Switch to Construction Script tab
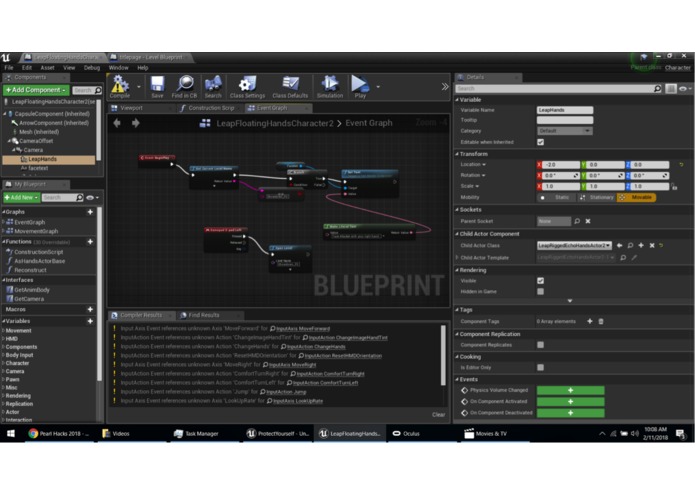695x494 pixels. pyautogui.click(x=211, y=108)
